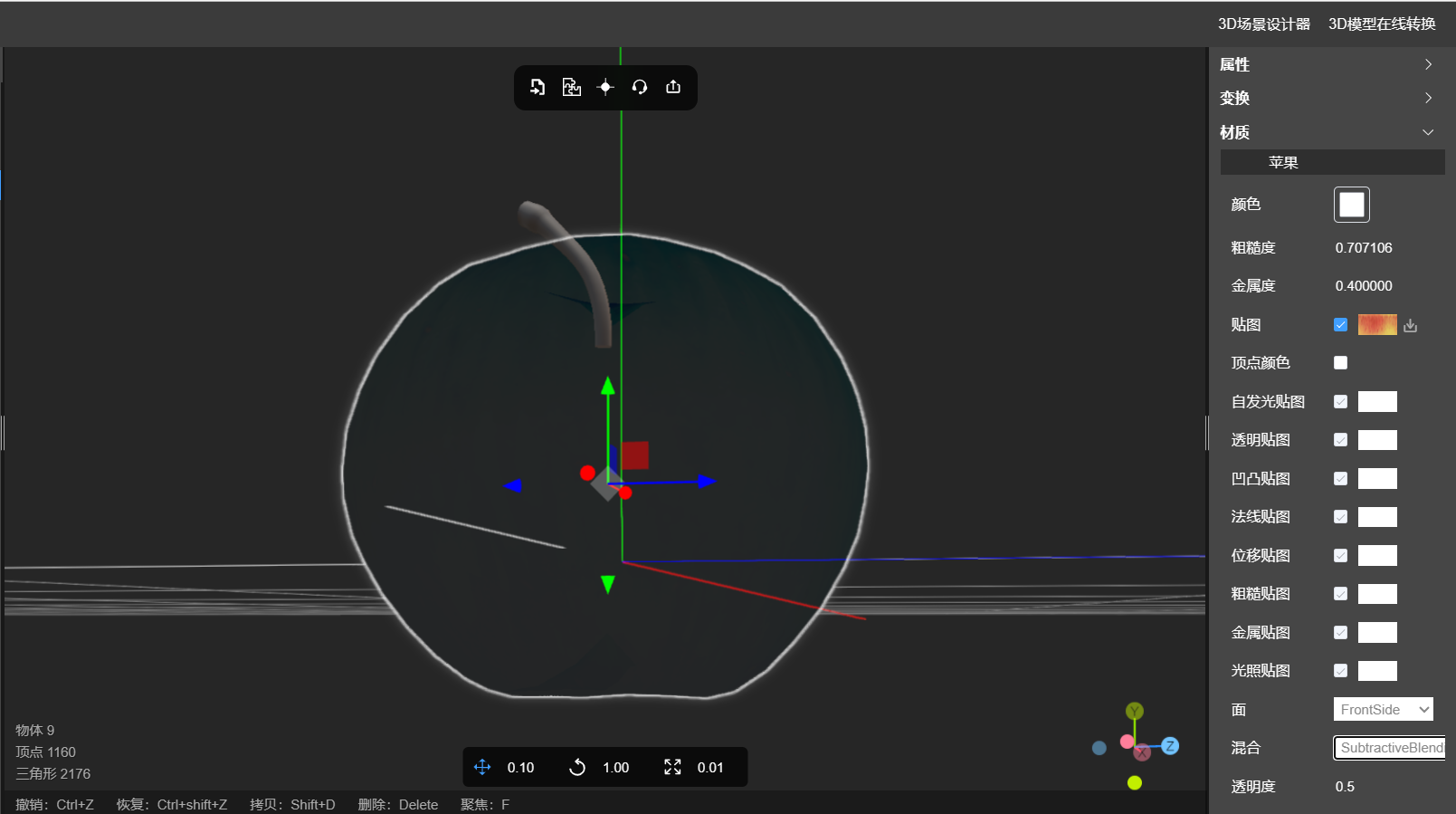Open the puzzle-piece components tool

(x=571, y=87)
